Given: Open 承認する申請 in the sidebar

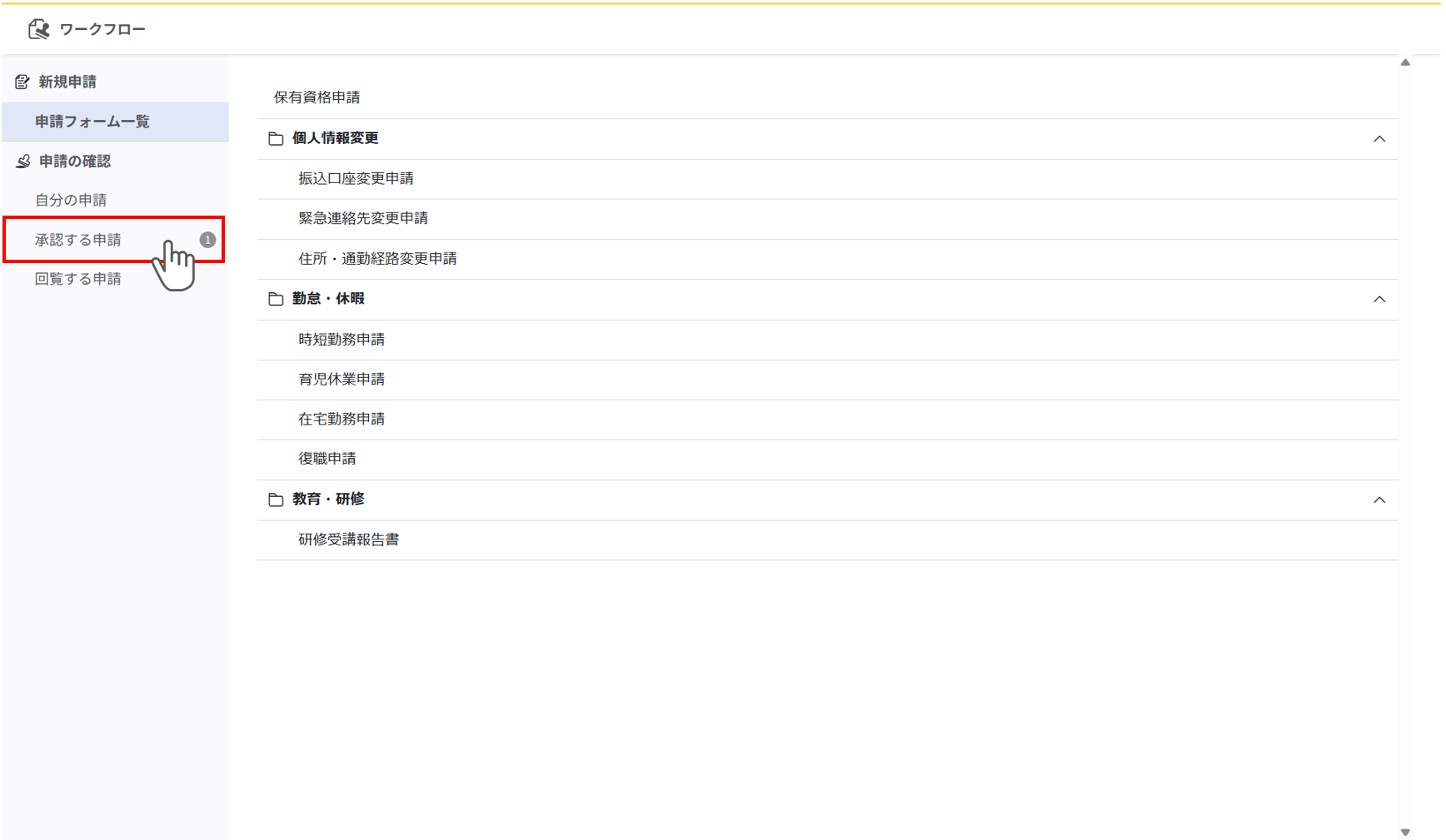Looking at the screenshot, I should click(x=114, y=240).
